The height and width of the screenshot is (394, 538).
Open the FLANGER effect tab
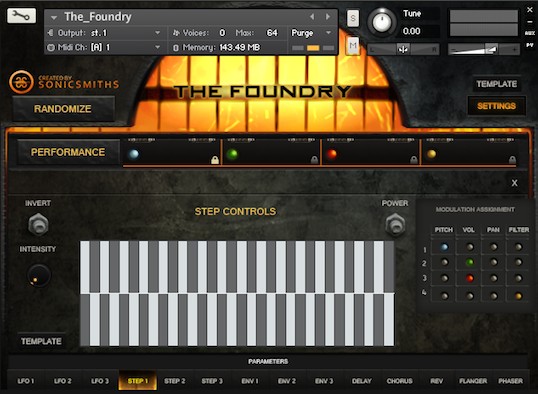[x=473, y=381]
